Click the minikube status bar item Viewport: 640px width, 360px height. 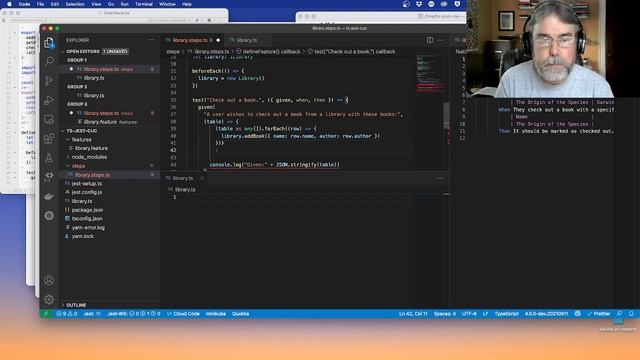tap(216, 314)
